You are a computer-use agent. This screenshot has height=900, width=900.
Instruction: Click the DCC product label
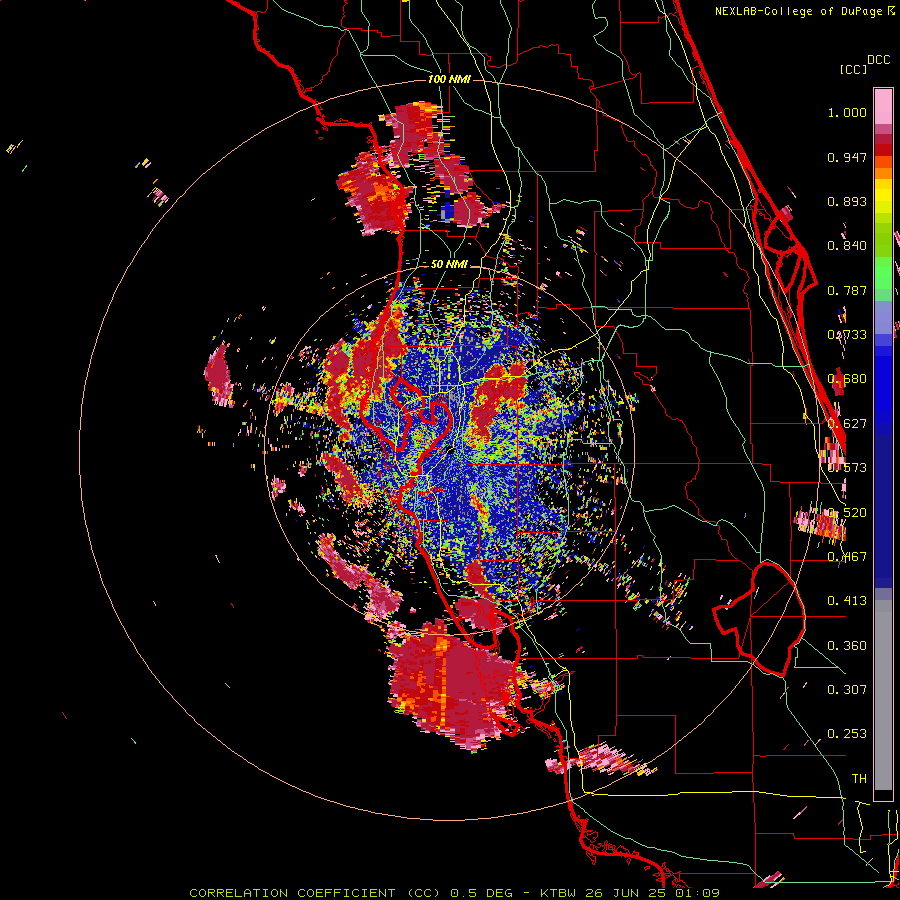tap(879, 60)
